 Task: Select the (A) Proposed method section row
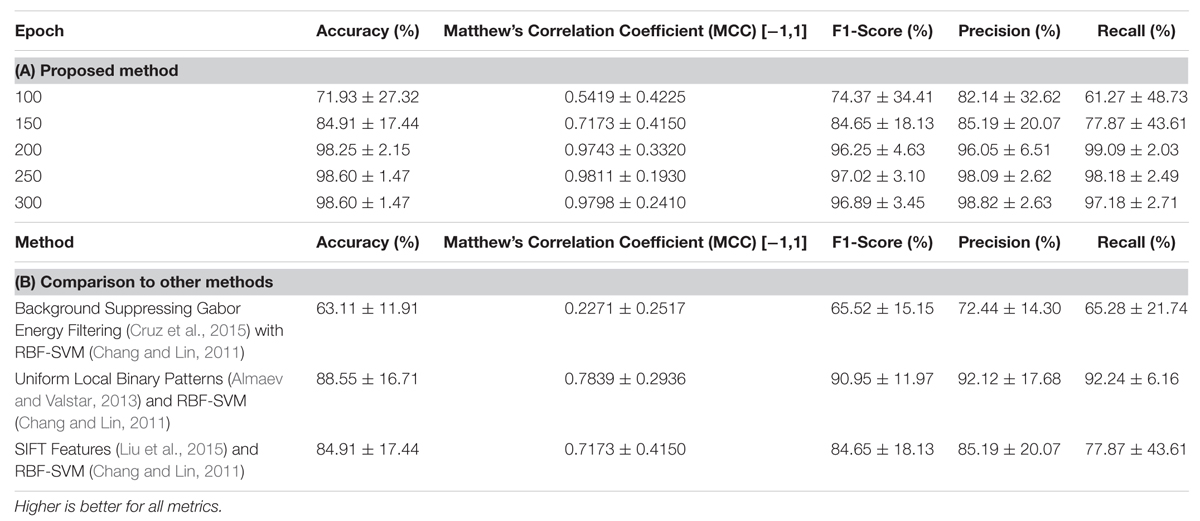pos(600,71)
